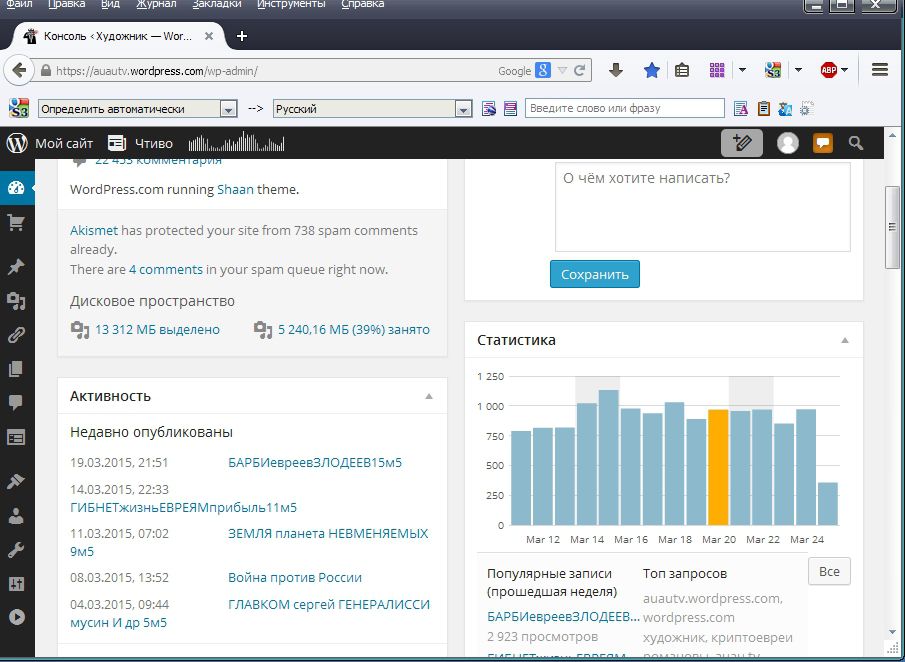This screenshot has height=662, width=905.
Task: Open the WordPress Dashboard sidebar icon
Action: coord(16,188)
